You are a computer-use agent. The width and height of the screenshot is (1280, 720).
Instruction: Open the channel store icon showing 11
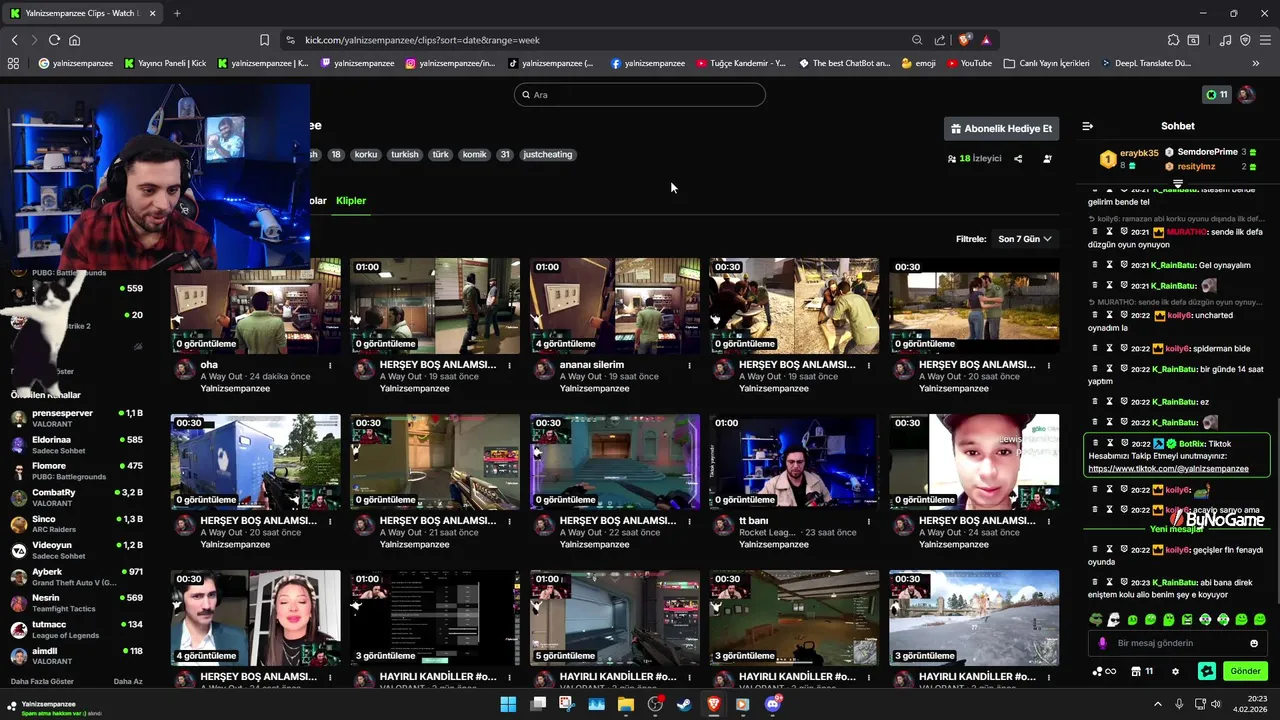1142,671
